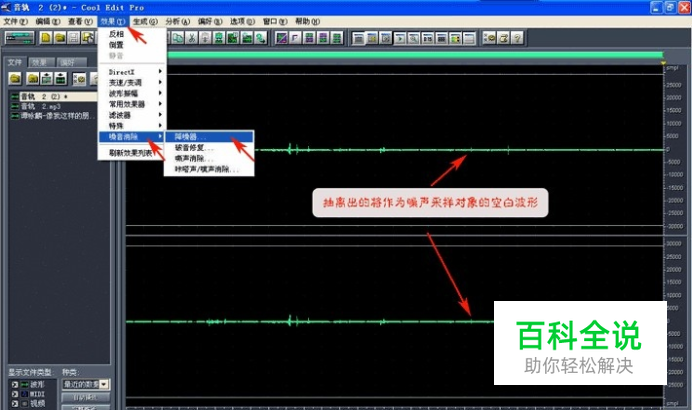The height and width of the screenshot is (410, 692).
Task: Click the Cut scissors toolbar icon
Action: (192, 38)
